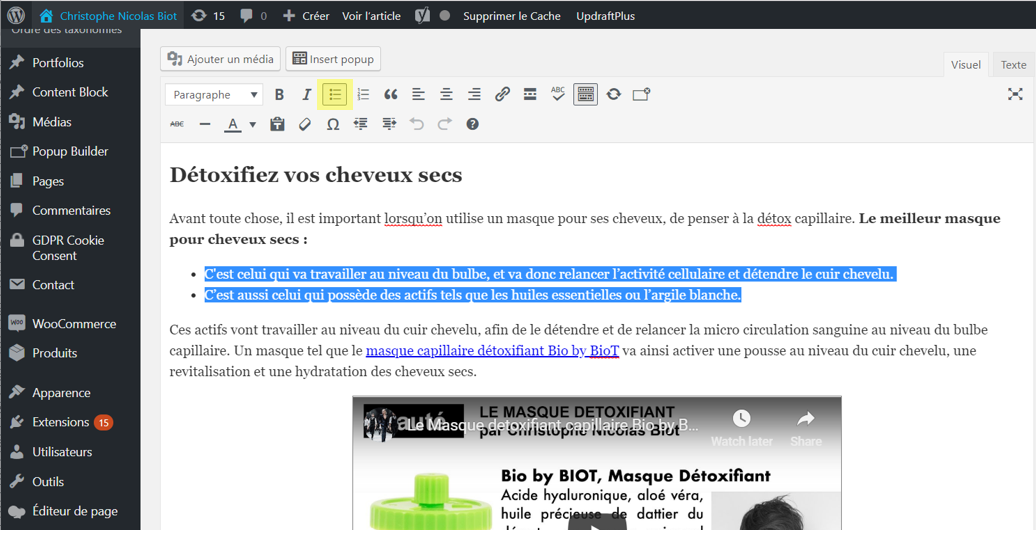The height and width of the screenshot is (533, 1036).
Task: Click the WordPress logo in admin bar
Action: pyautogui.click(x=17, y=16)
